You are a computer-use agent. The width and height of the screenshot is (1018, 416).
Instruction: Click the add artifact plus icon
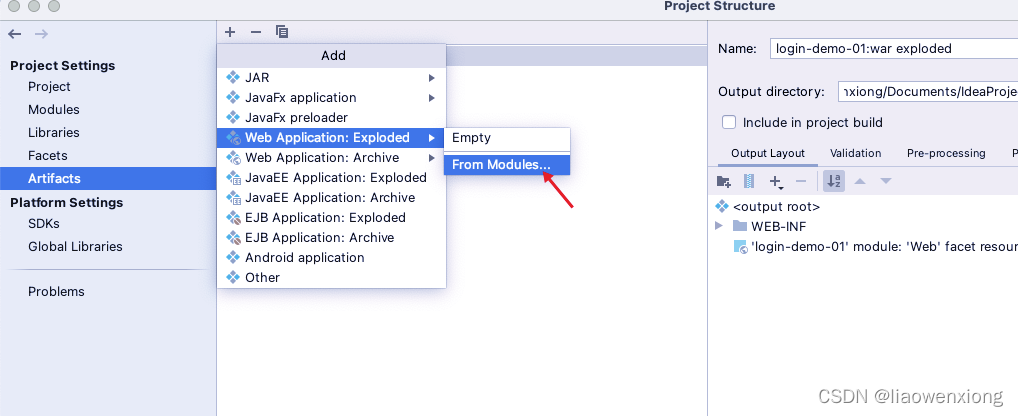click(230, 32)
